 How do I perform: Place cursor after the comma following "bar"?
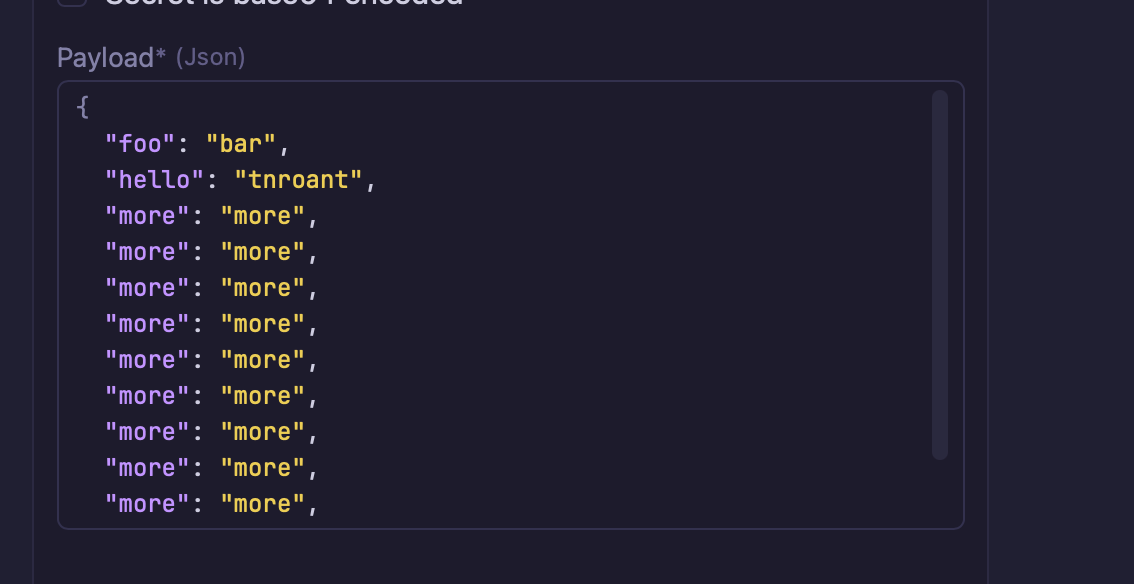[291, 144]
